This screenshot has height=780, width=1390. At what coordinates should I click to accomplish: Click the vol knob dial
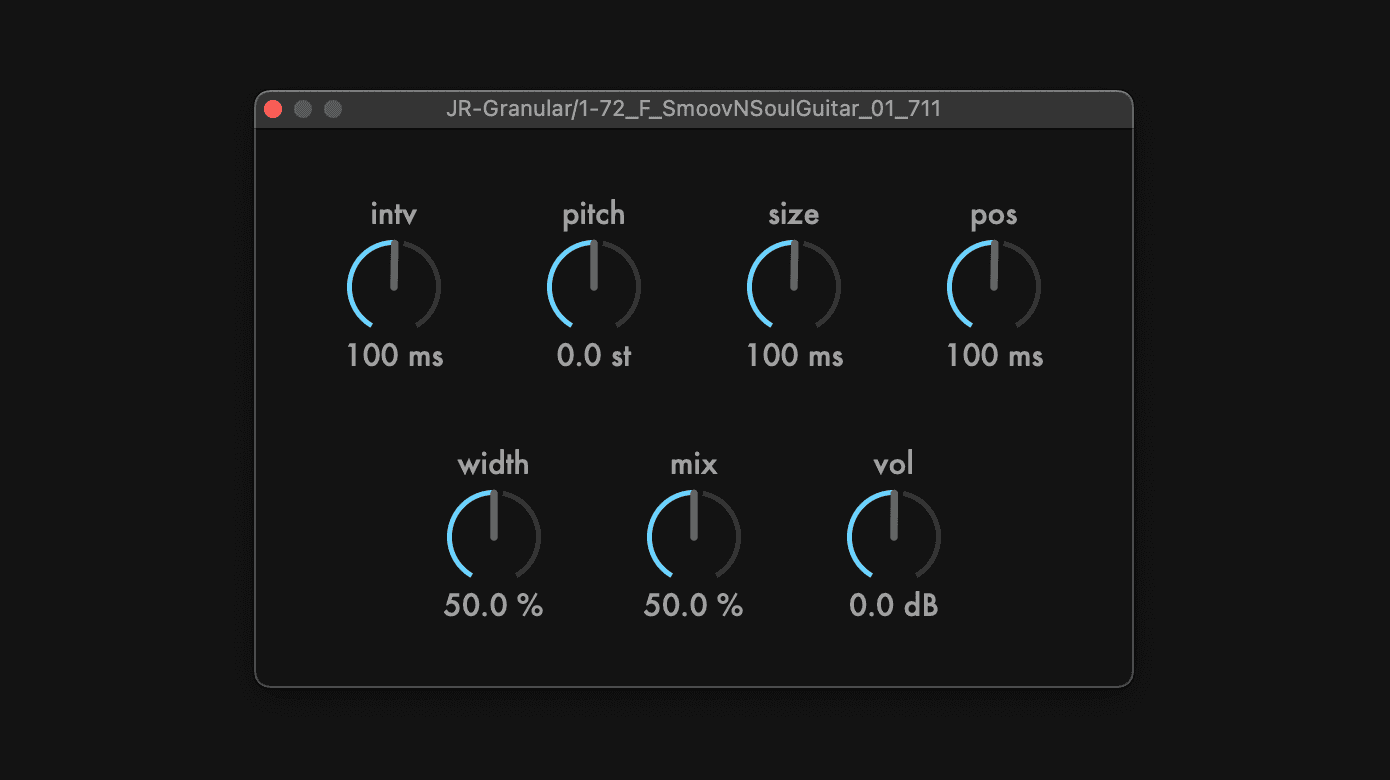[894, 536]
